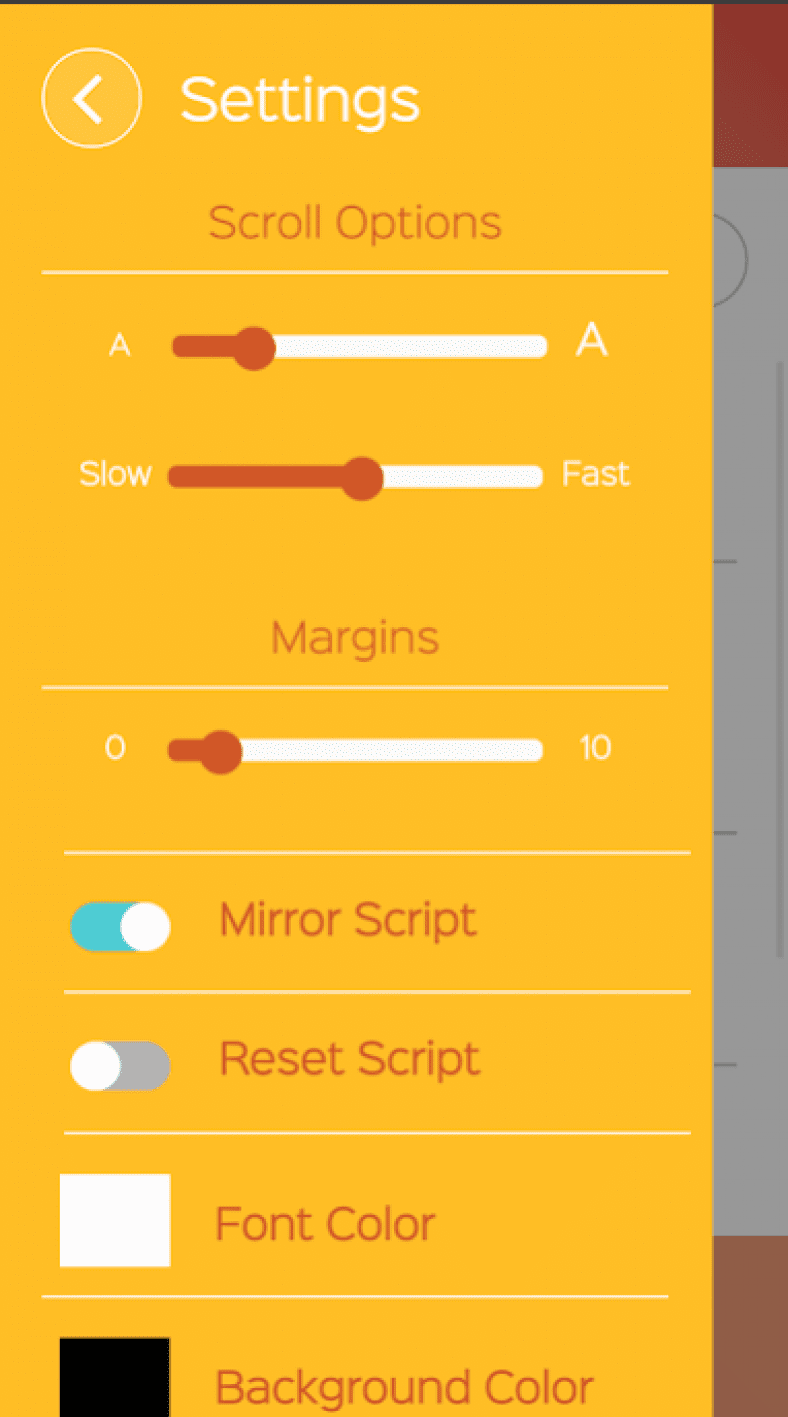The image size is (788, 1417).
Task: Click the Fast speed label
Action: point(596,474)
